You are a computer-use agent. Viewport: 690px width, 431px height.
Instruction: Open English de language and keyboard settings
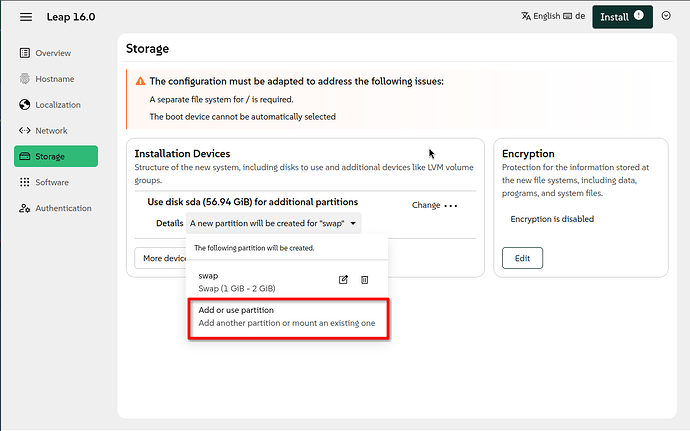tap(553, 16)
